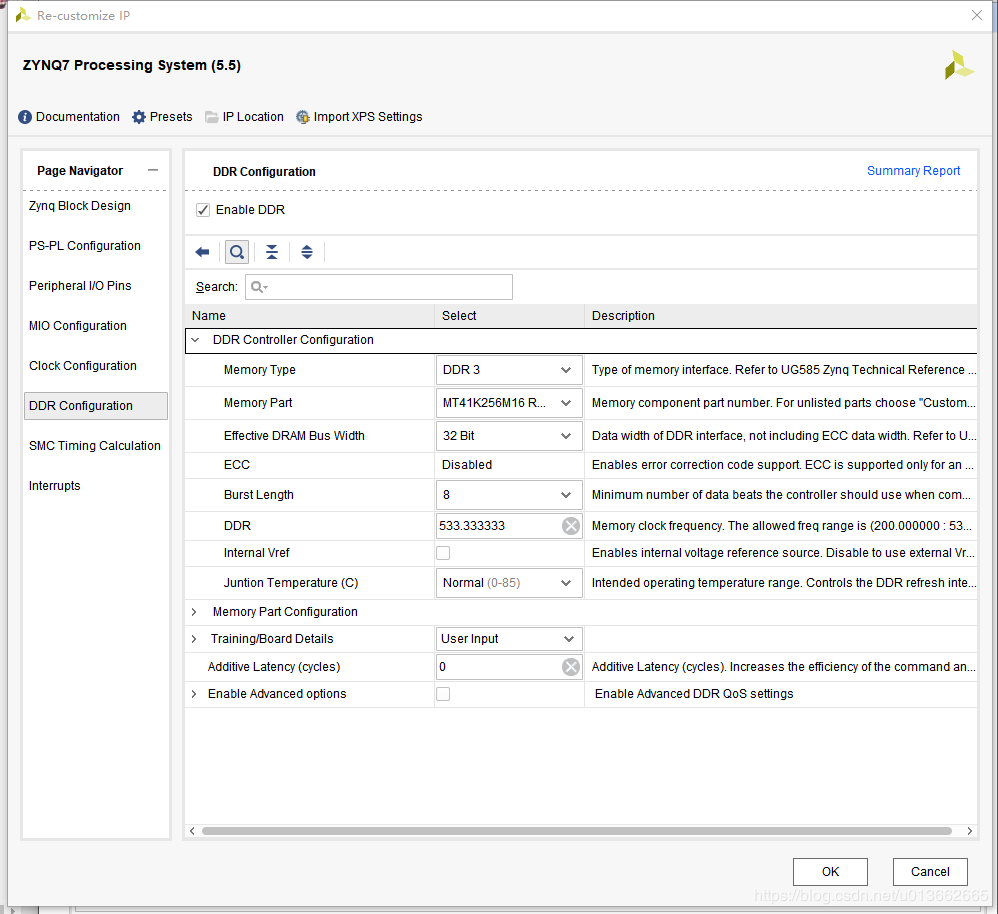Viewport: 998px width, 914px height.
Task: Go to SMC Timing Calculation page
Action: point(95,446)
